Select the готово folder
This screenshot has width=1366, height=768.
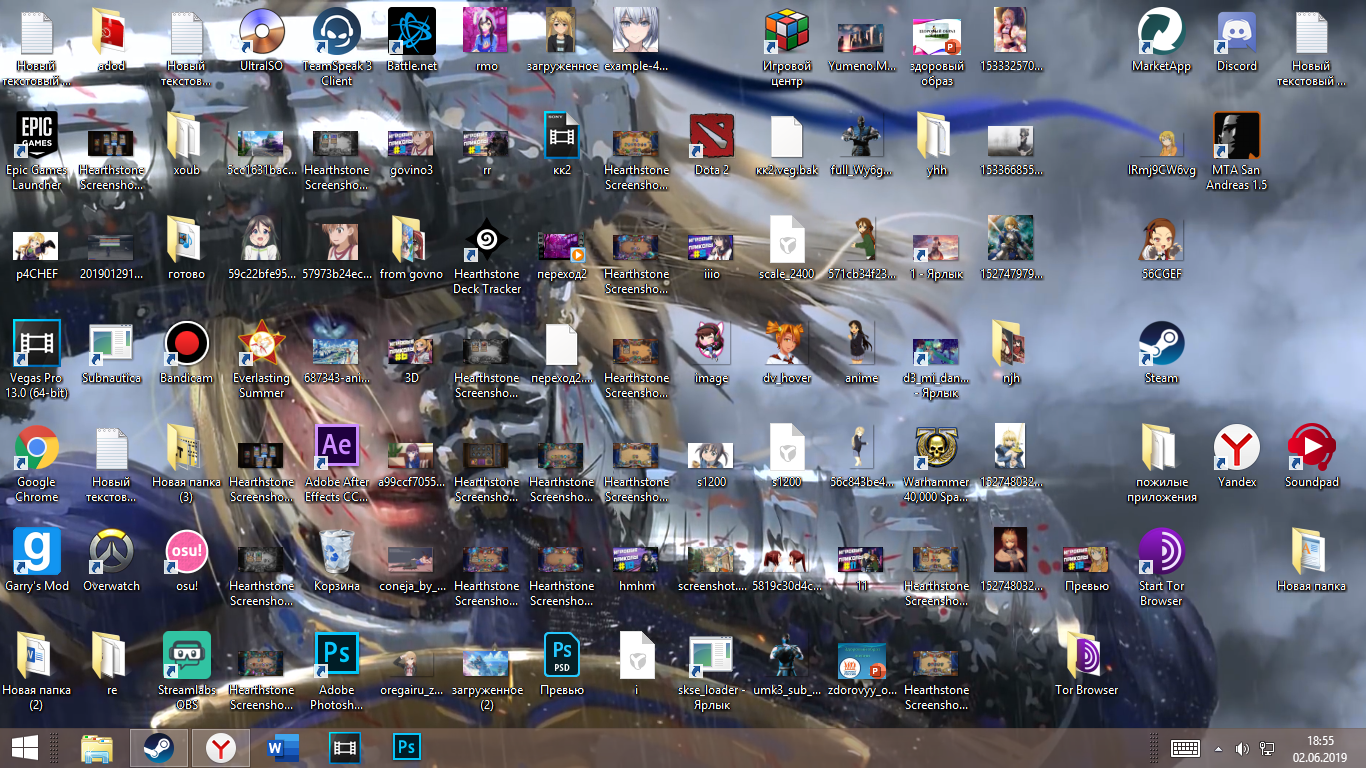point(187,241)
